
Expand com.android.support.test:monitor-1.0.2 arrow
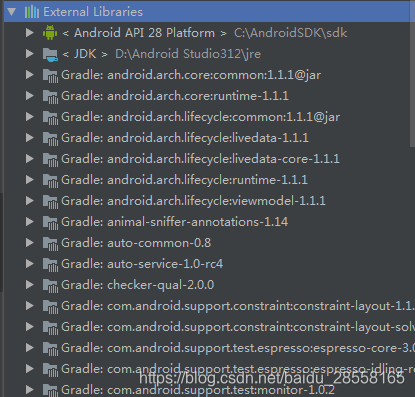pos(30,390)
